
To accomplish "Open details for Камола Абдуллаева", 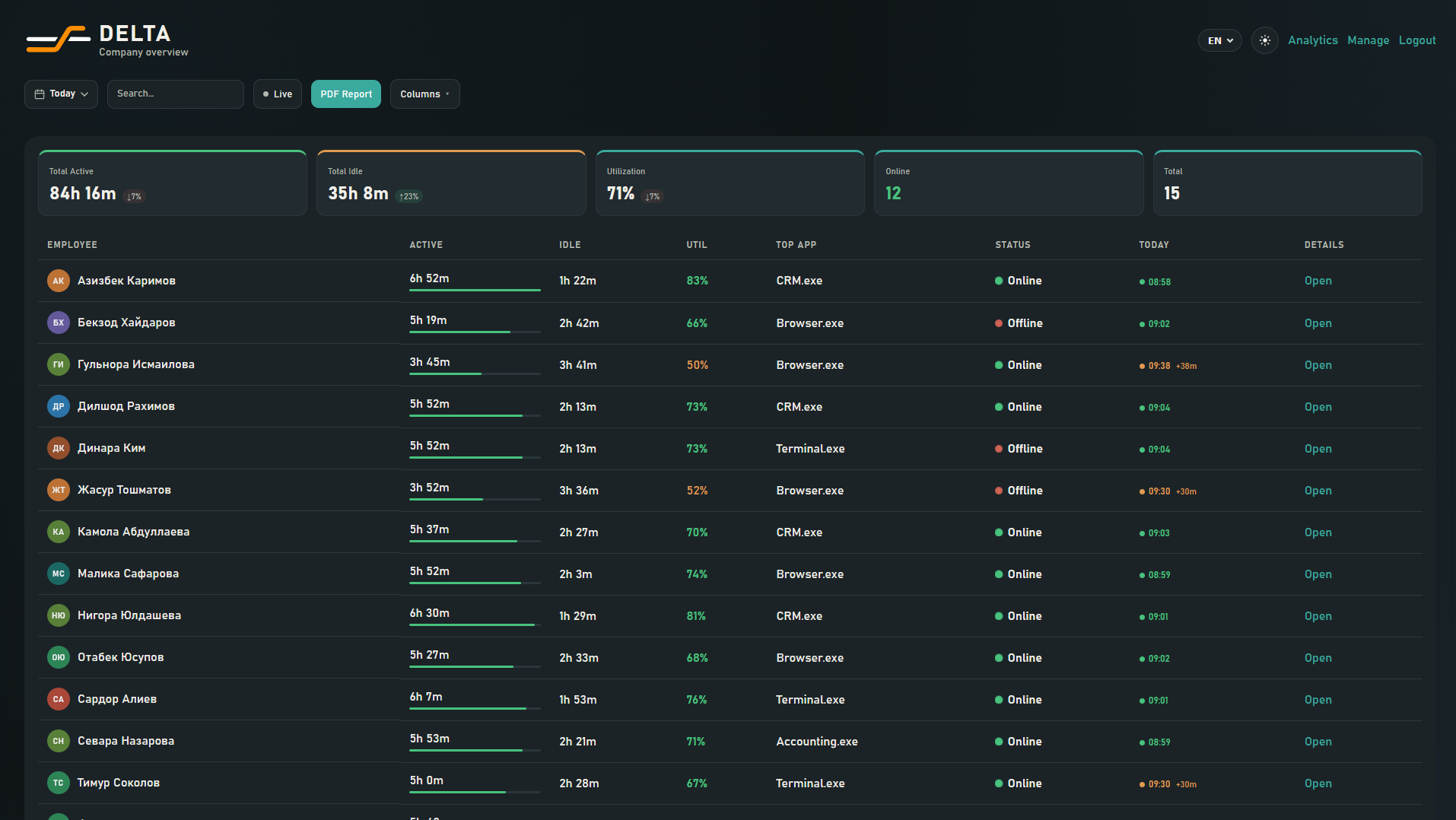I will coord(1318,532).
